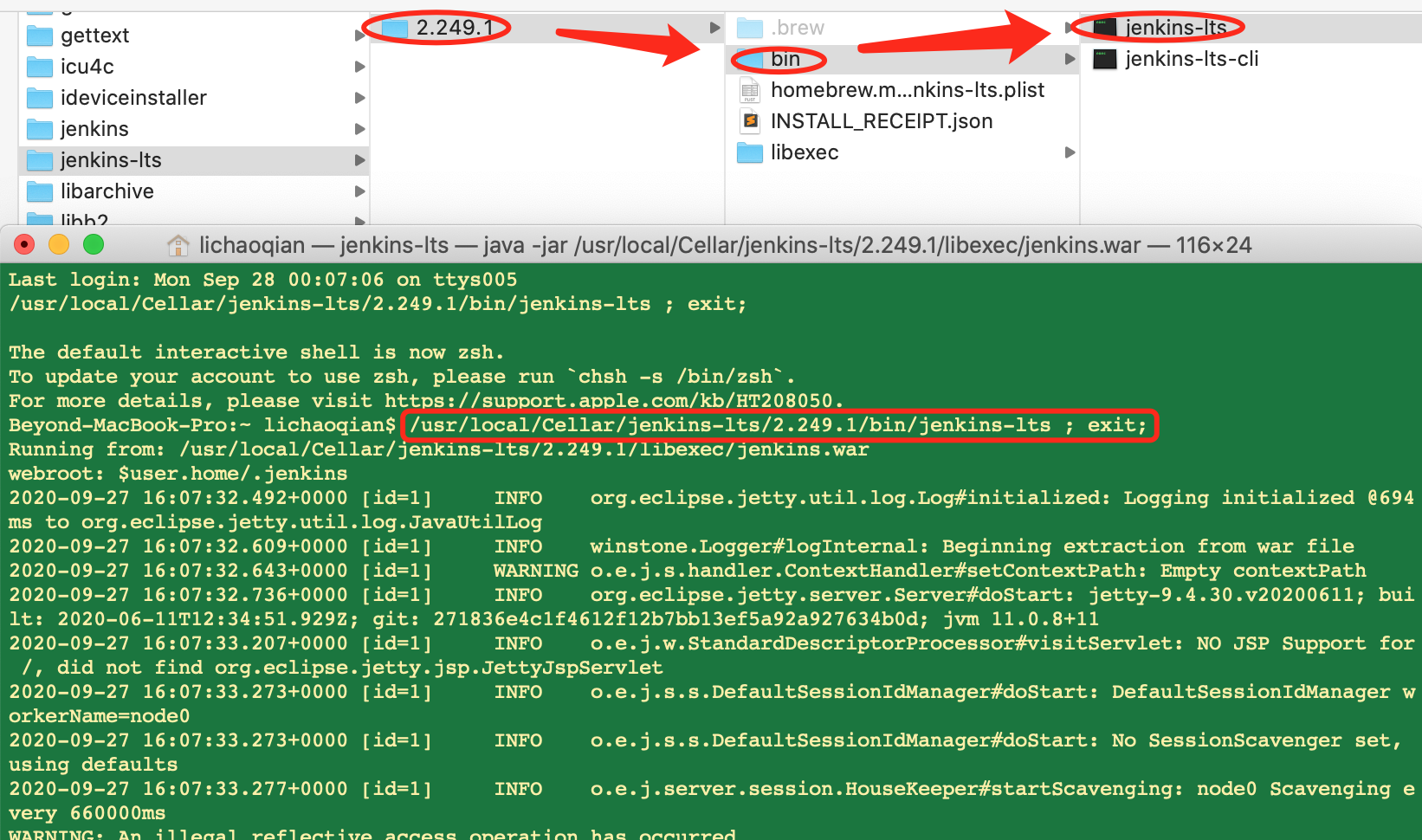Click the hidden .brew folder icon

coord(750,28)
